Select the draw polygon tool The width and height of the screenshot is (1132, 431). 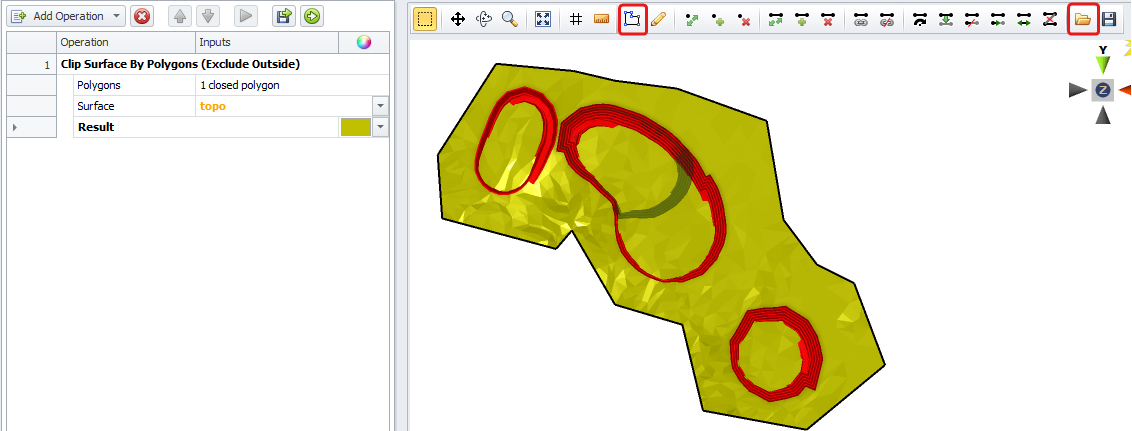[x=632, y=19]
